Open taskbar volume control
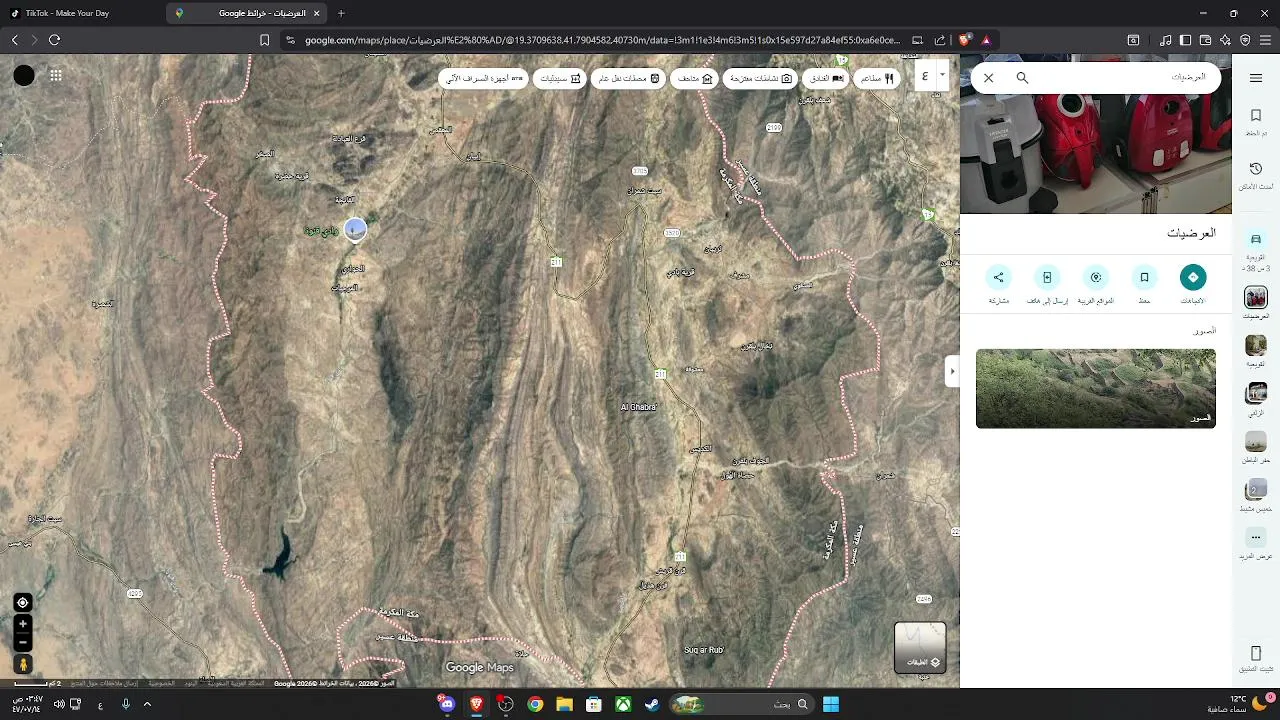 (x=59, y=704)
